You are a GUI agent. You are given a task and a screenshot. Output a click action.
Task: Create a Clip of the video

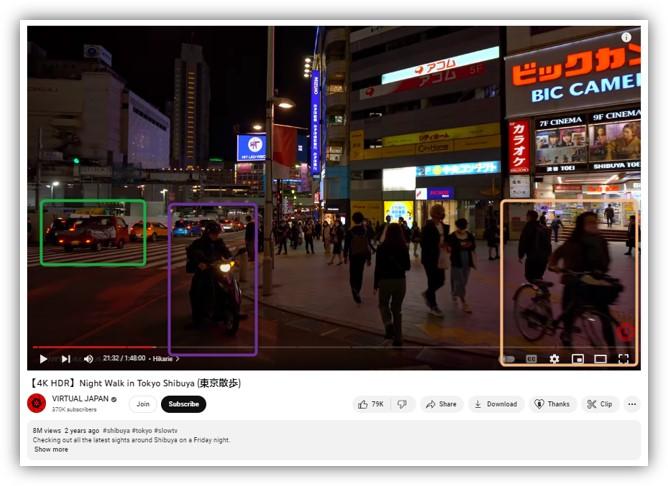point(599,404)
